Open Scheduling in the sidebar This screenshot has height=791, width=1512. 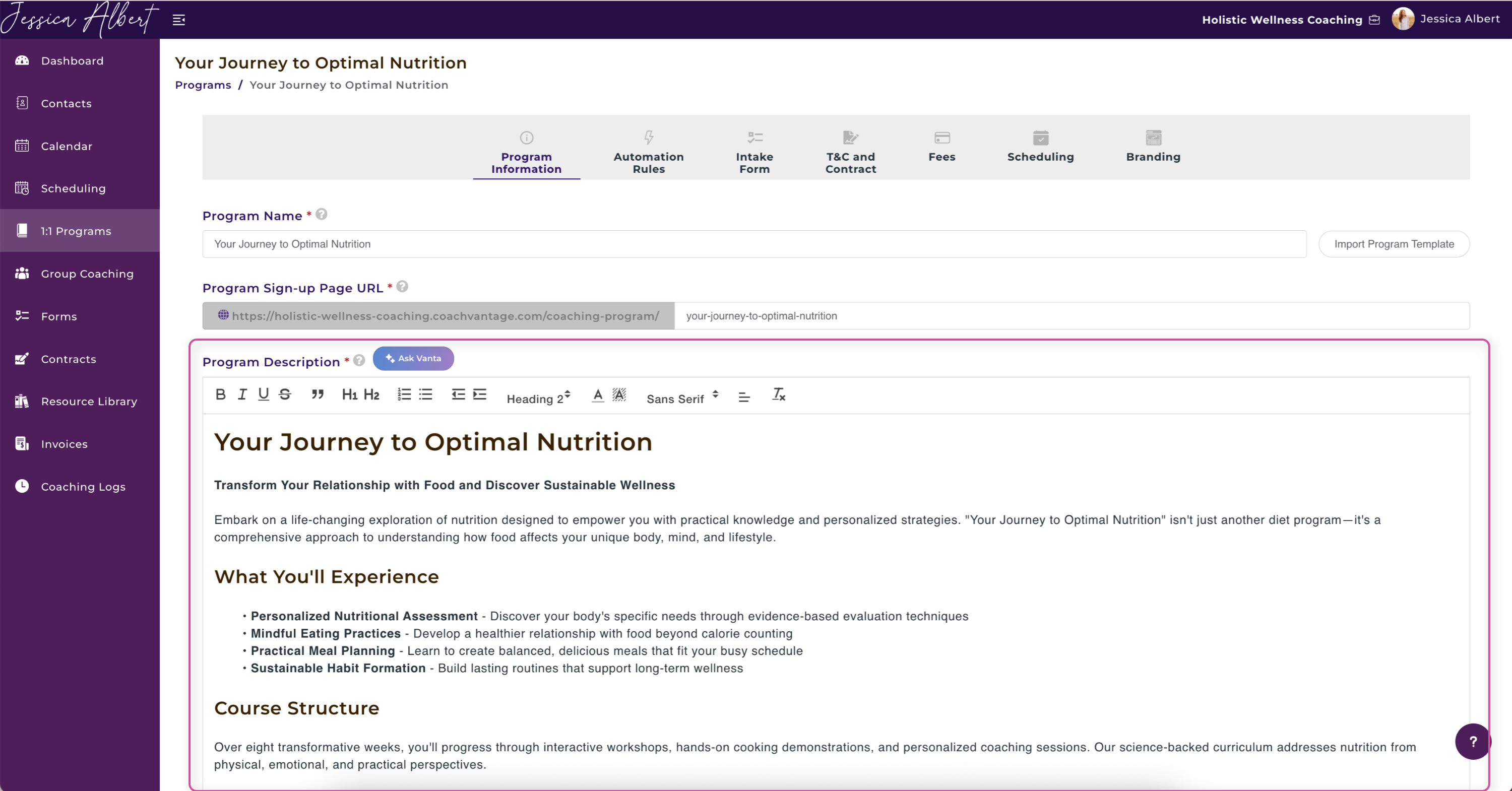80,188
